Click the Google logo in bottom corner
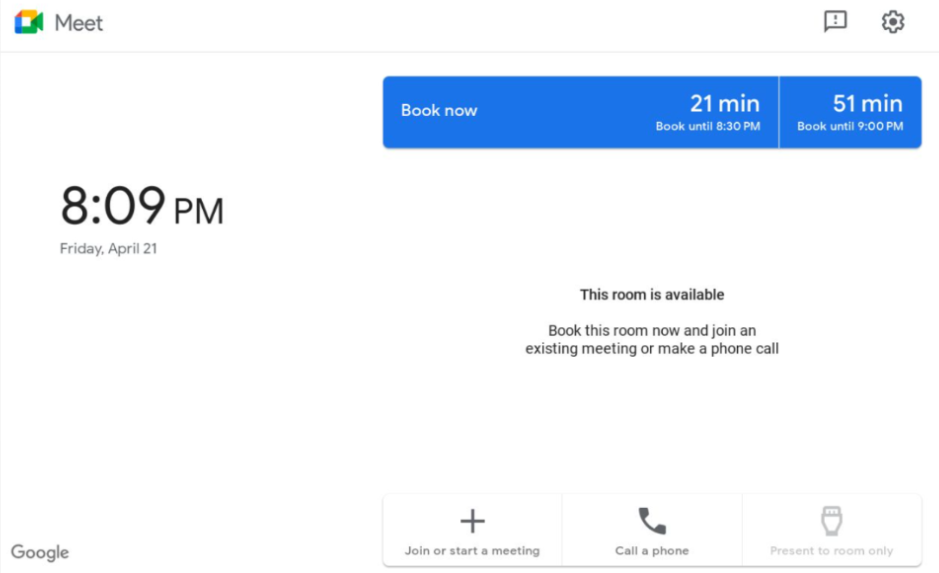Image resolution: width=939 pixels, height=573 pixels. pyautogui.click(x=40, y=552)
